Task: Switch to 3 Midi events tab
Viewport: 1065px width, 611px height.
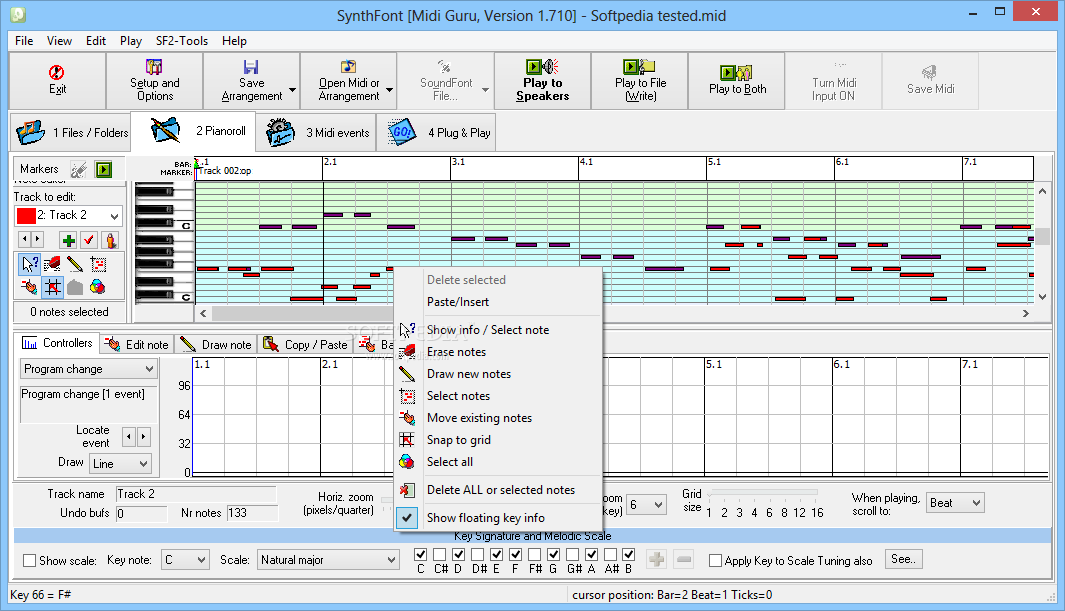Action: pyautogui.click(x=317, y=132)
